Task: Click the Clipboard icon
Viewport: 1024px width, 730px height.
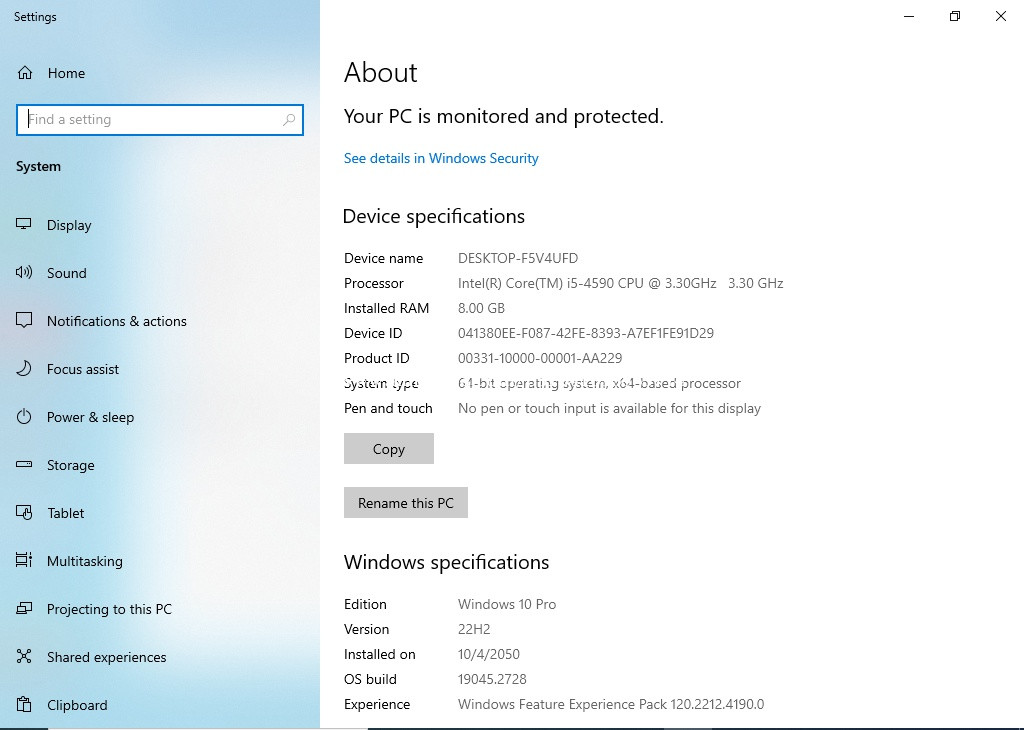Action: pos(25,705)
